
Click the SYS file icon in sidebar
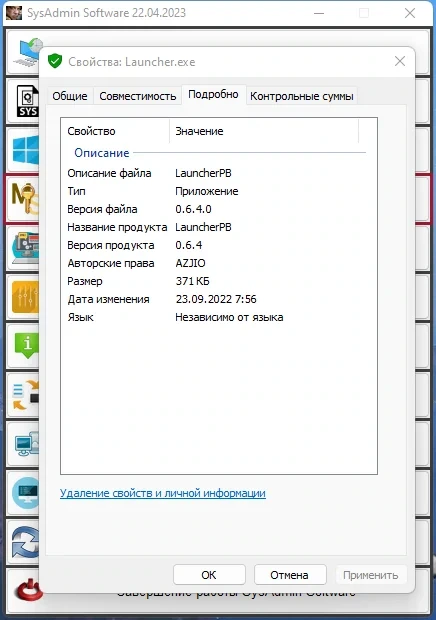(28, 101)
